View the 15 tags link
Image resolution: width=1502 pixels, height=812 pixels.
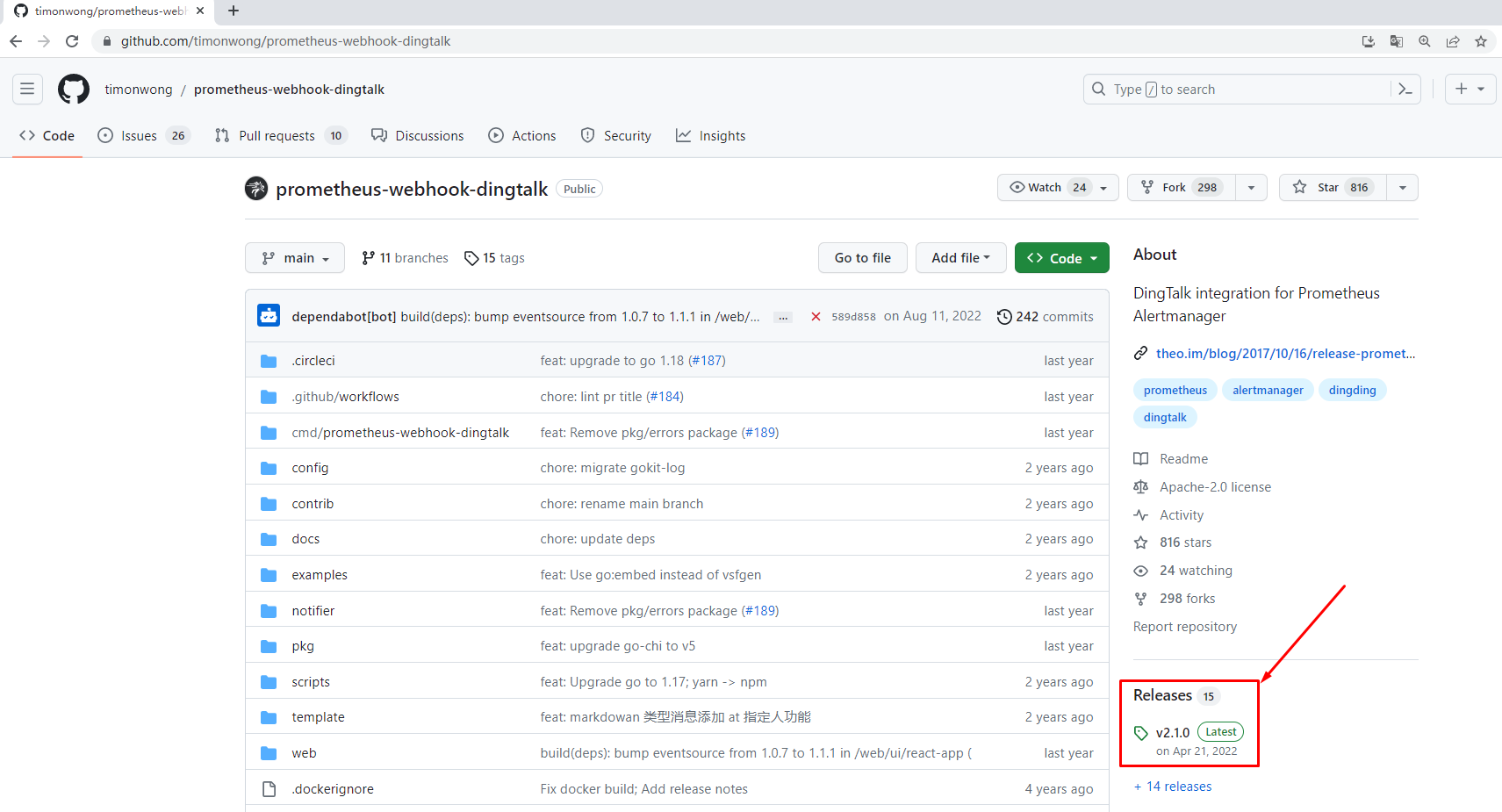494,258
